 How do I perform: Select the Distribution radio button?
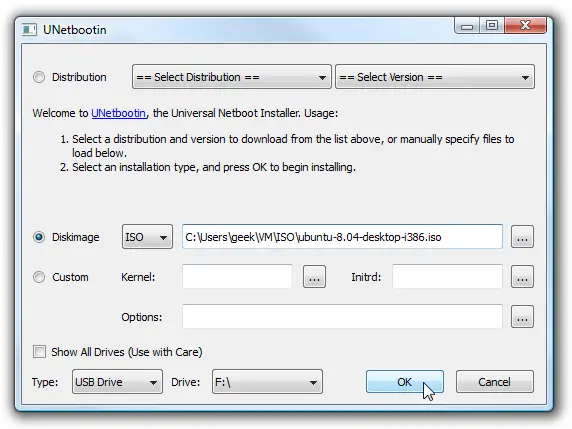[39, 77]
